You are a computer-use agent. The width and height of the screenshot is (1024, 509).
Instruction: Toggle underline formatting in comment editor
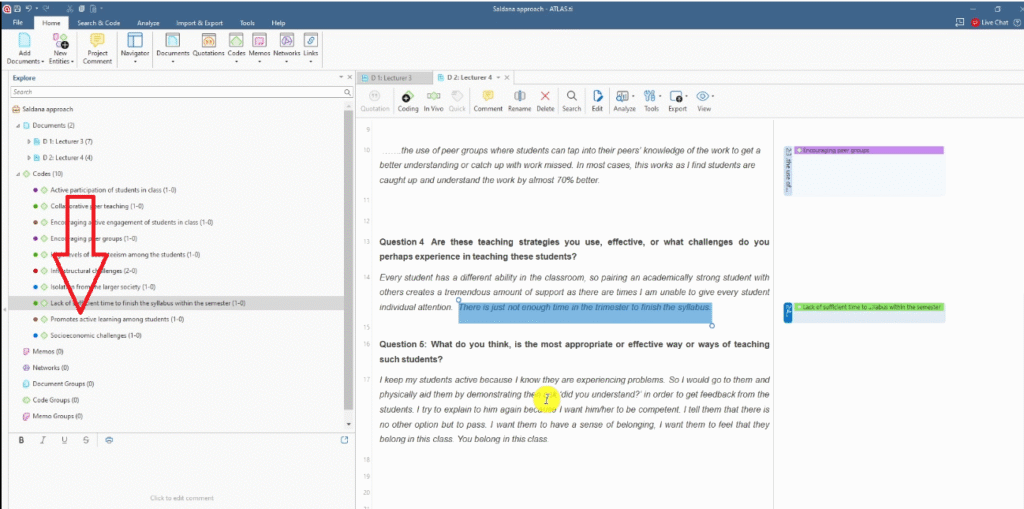coord(64,440)
